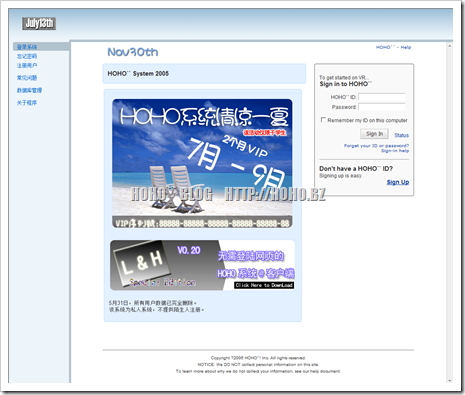Focus the Password input field
Image resolution: width=465 pixels, height=395 pixels.
click(x=382, y=107)
